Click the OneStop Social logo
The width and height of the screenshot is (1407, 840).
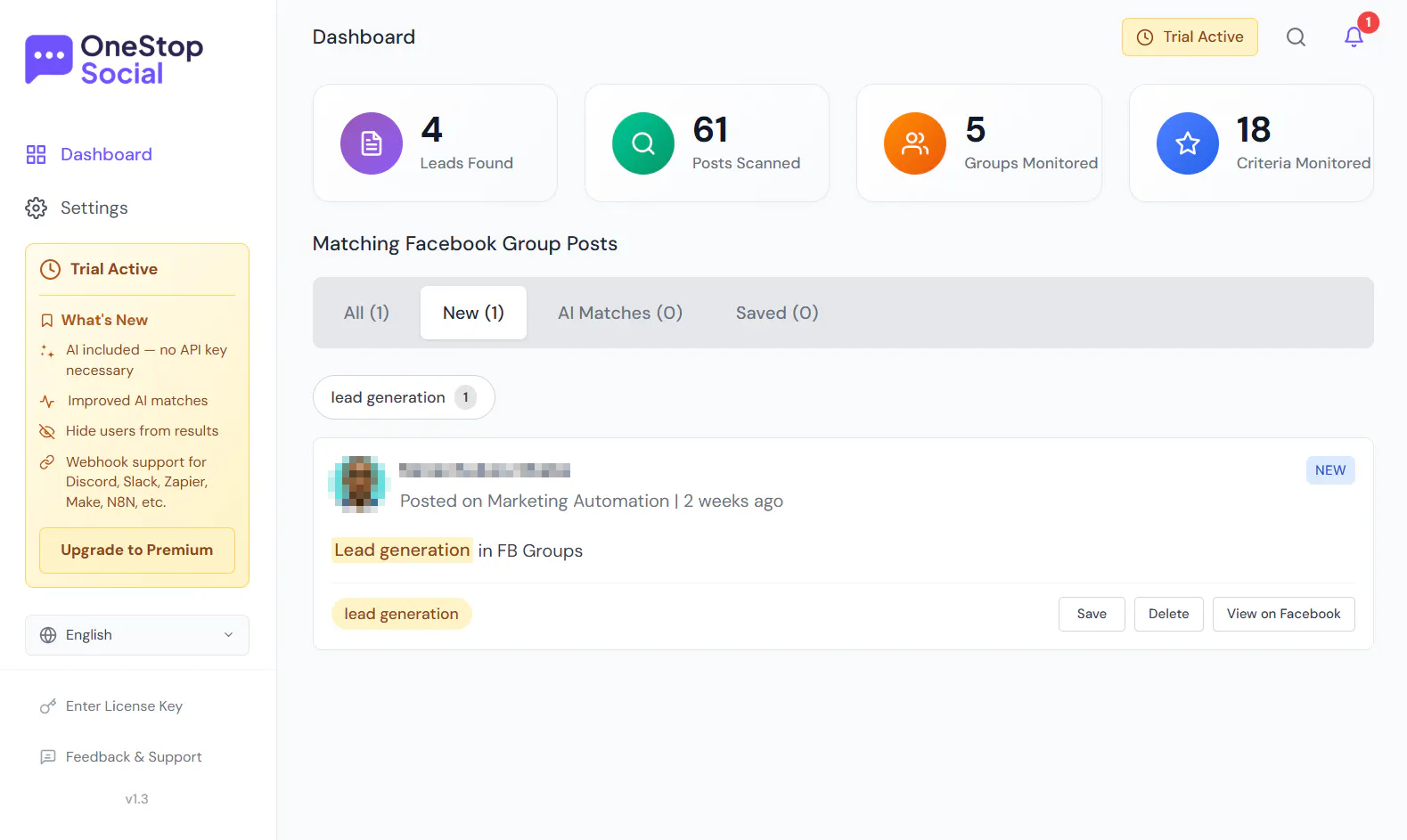[114, 60]
